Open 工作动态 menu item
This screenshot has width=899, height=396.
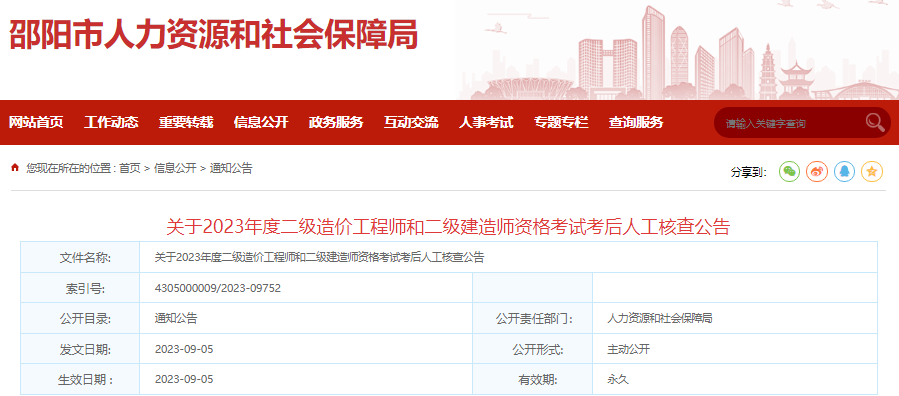[111, 122]
